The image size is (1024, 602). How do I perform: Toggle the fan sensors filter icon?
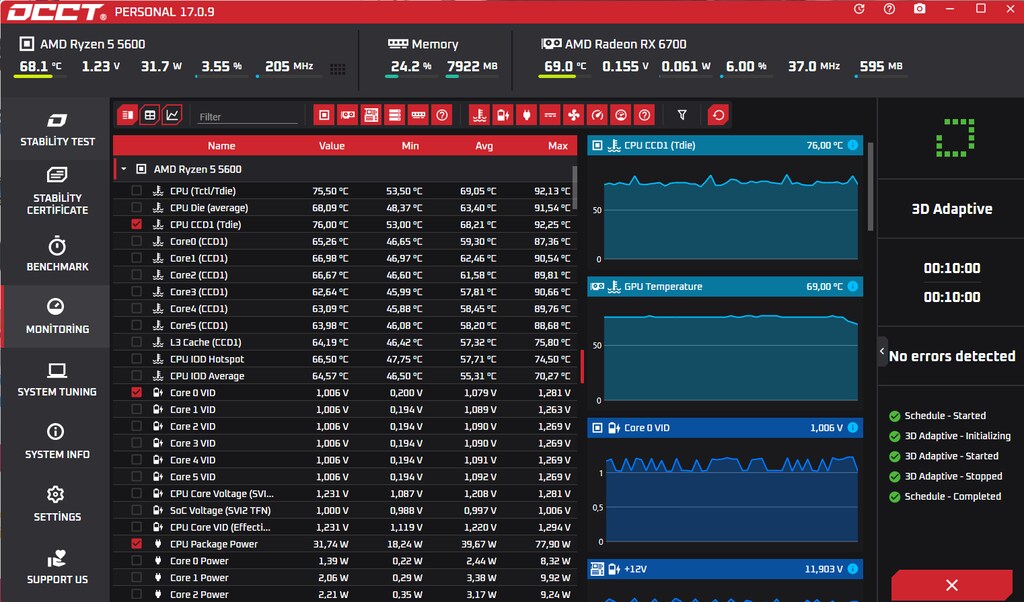coord(573,116)
